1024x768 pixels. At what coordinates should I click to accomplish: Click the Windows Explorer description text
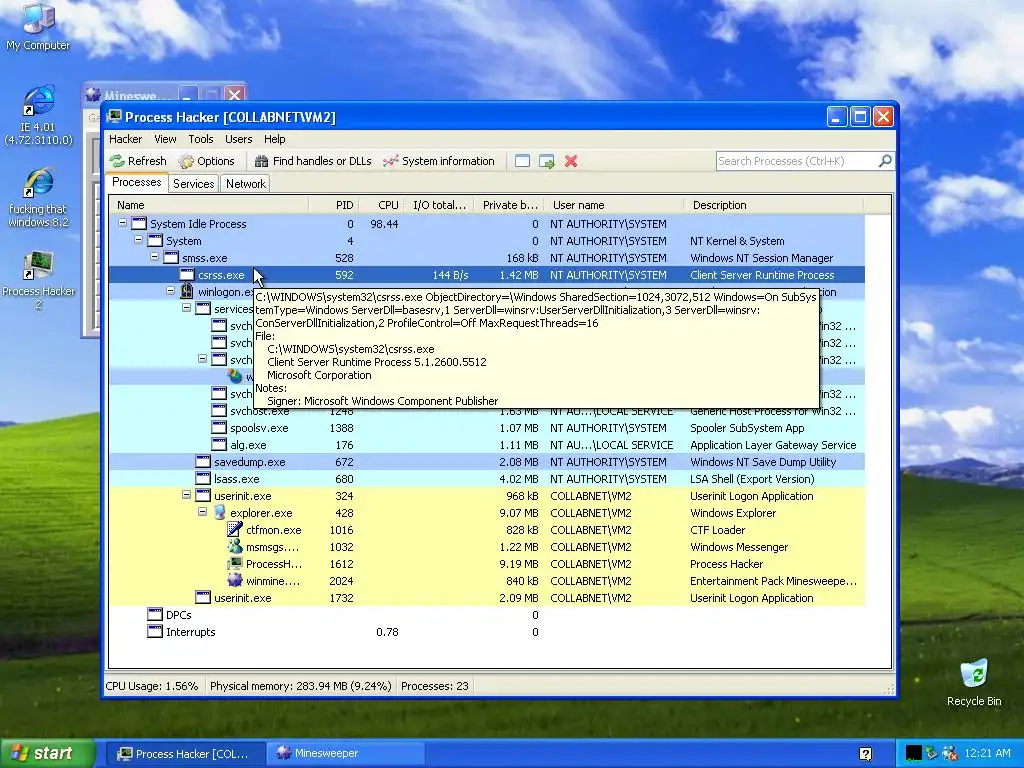point(733,513)
